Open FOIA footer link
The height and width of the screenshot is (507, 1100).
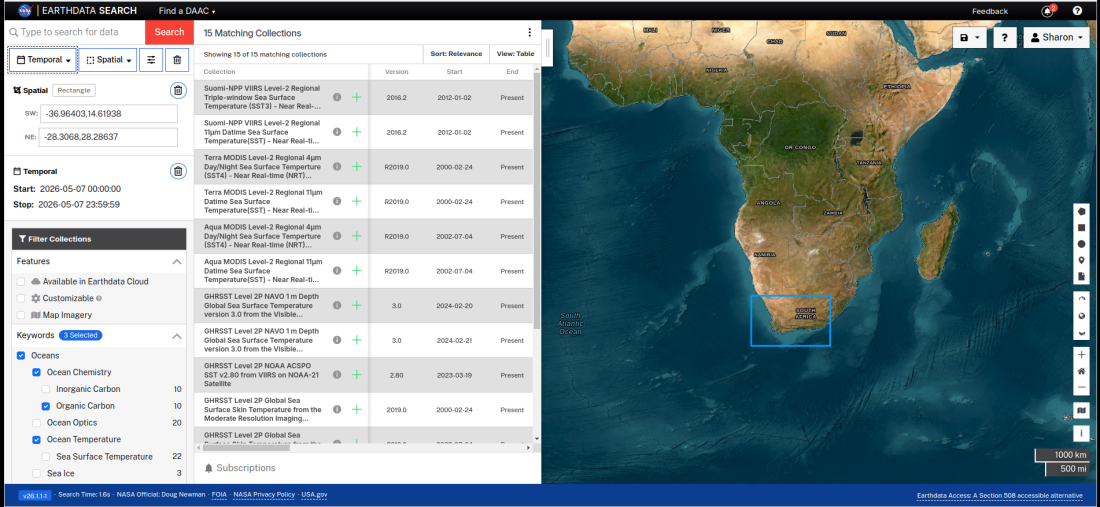click(x=219, y=494)
